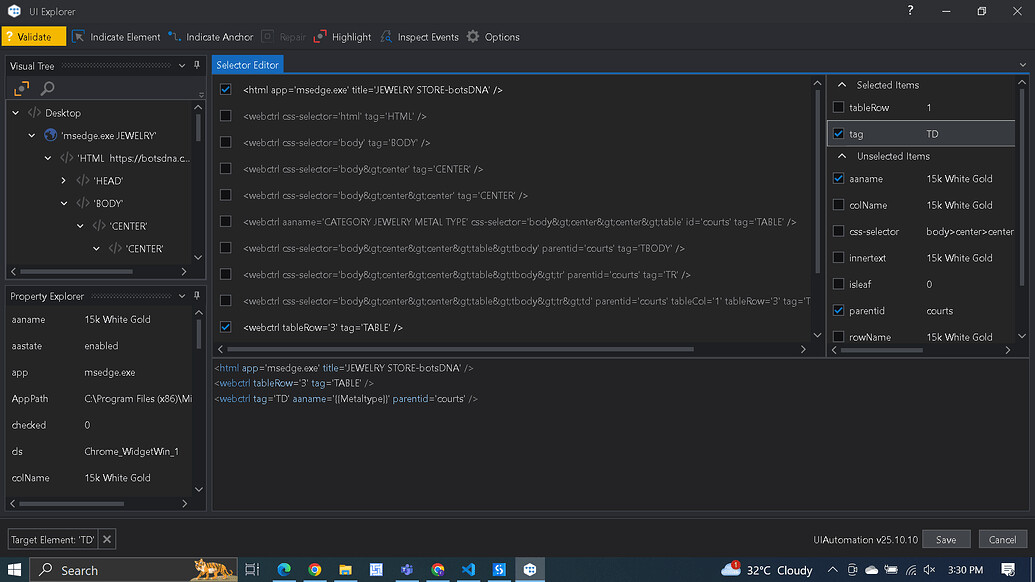Check the css-selector attribute checkbox
The height and width of the screenshot is (582, 1035).
(x=838, y=231)
